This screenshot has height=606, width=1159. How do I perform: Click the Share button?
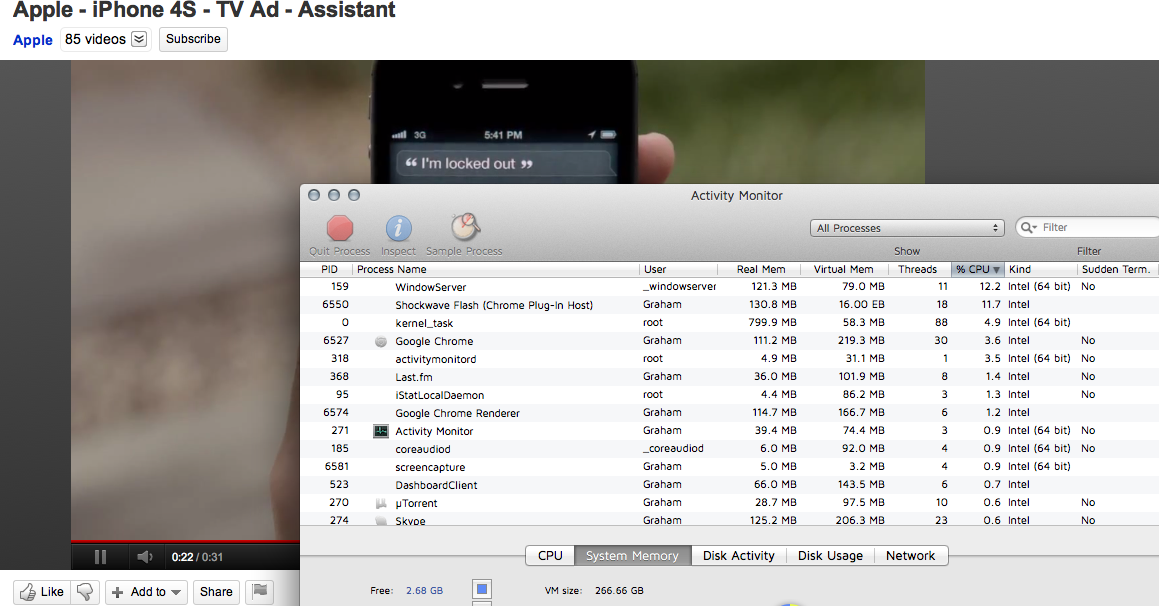pos(216,592)
